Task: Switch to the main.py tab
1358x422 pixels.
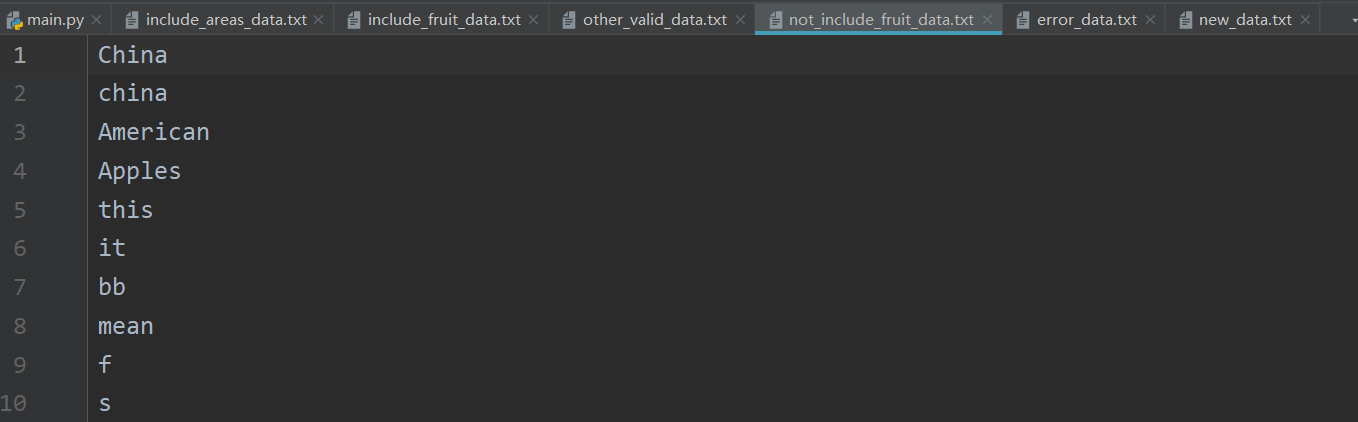Action: (56, 19)
